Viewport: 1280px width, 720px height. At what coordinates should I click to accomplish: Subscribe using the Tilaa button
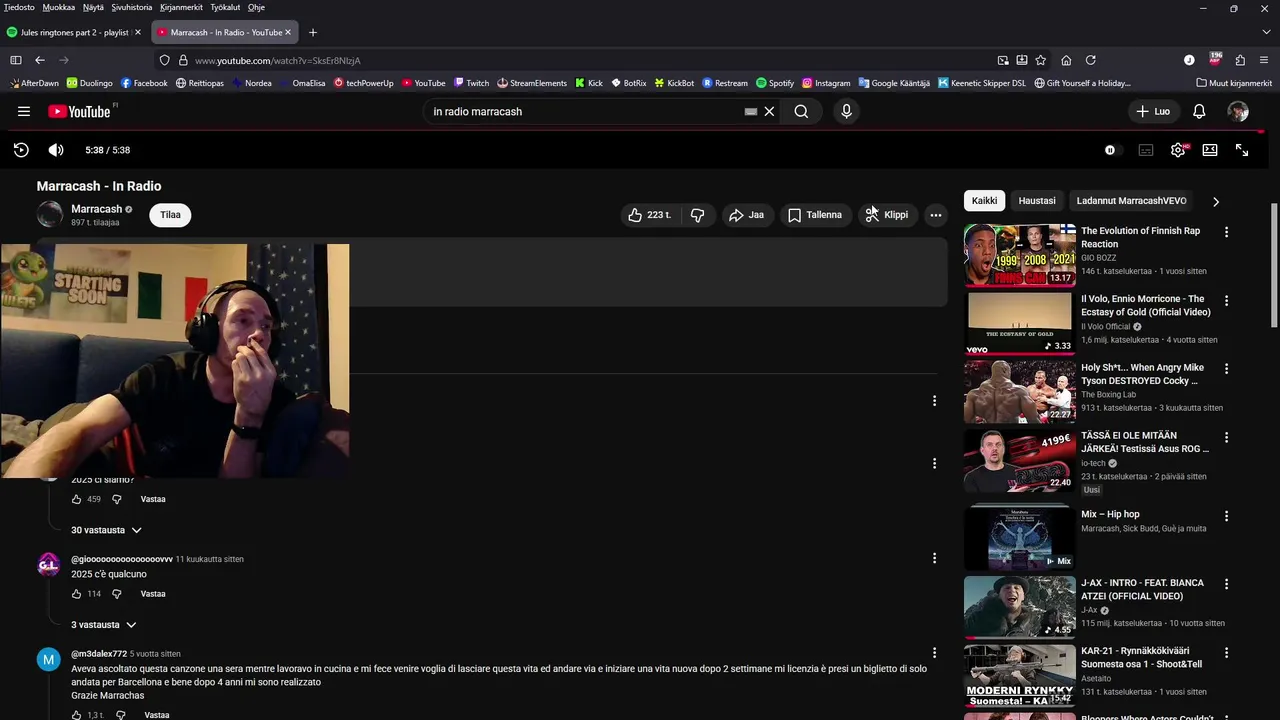(171, 215)
